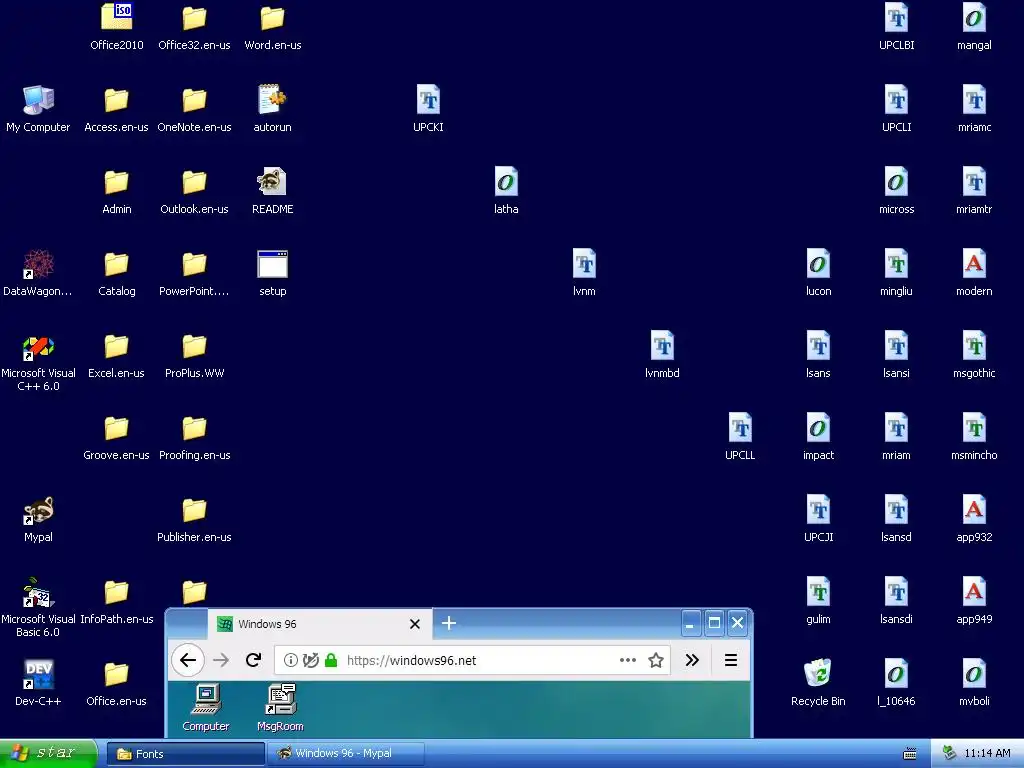Click the MsgRoom icon in Windows 96 page
The image size is (1024, 768).
[280, 707]
